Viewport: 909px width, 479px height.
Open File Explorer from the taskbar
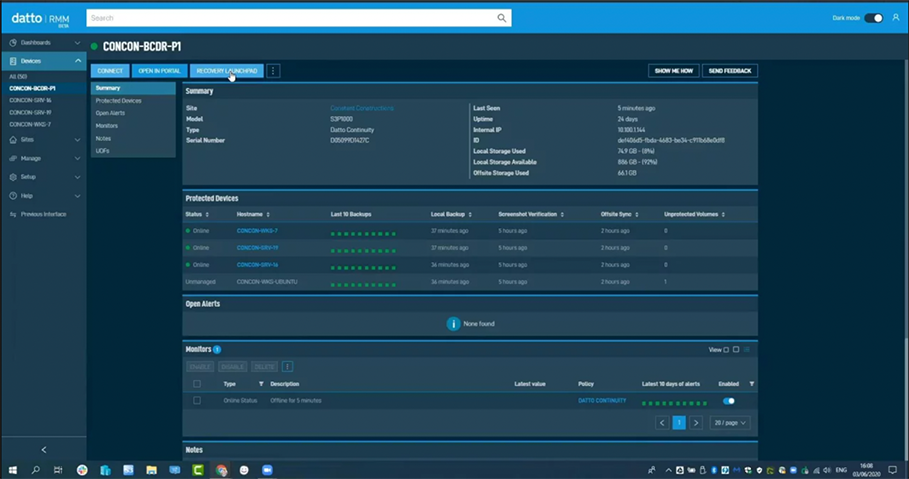[151, 470]
